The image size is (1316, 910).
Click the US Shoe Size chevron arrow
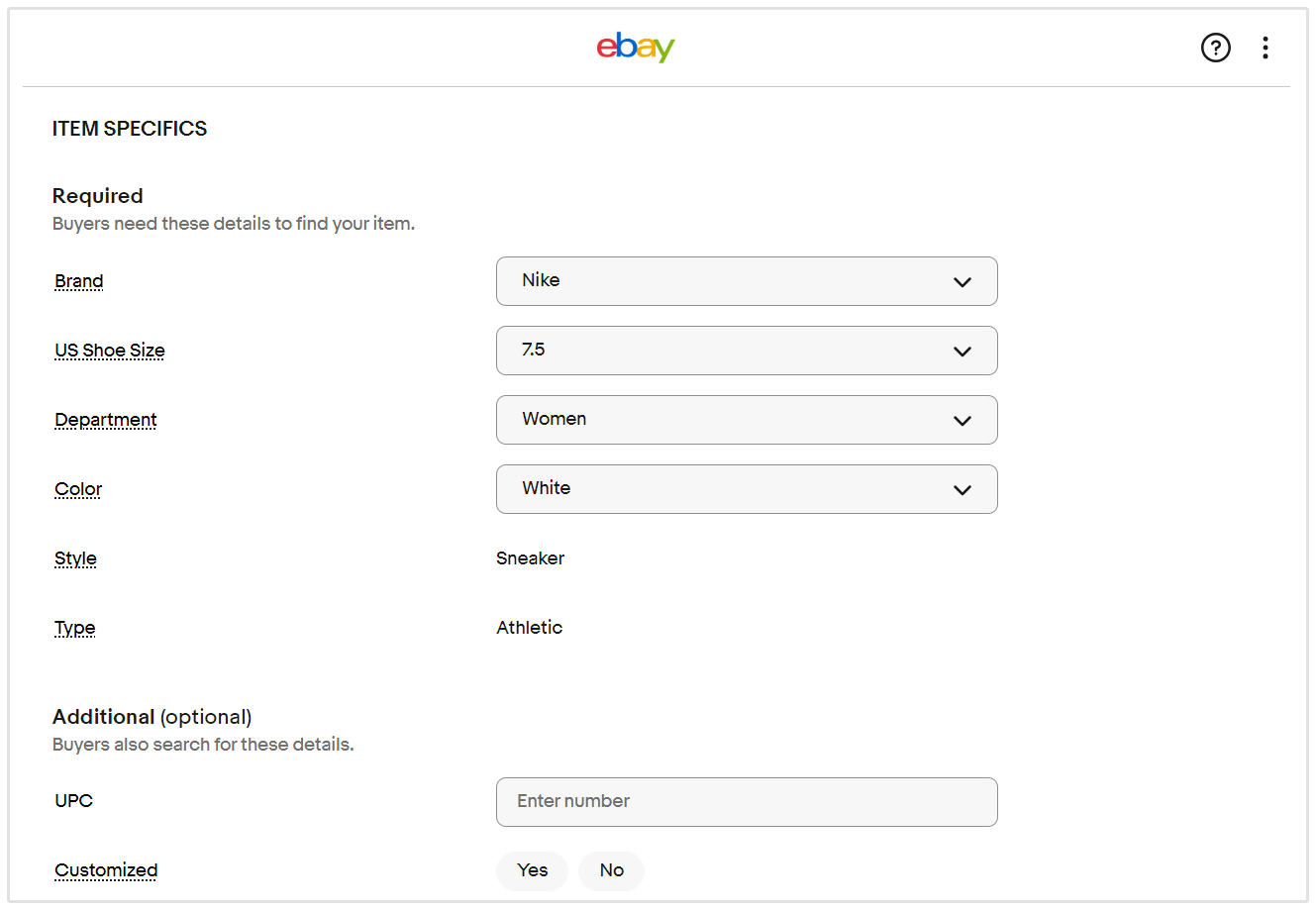(x=962, y=352)
